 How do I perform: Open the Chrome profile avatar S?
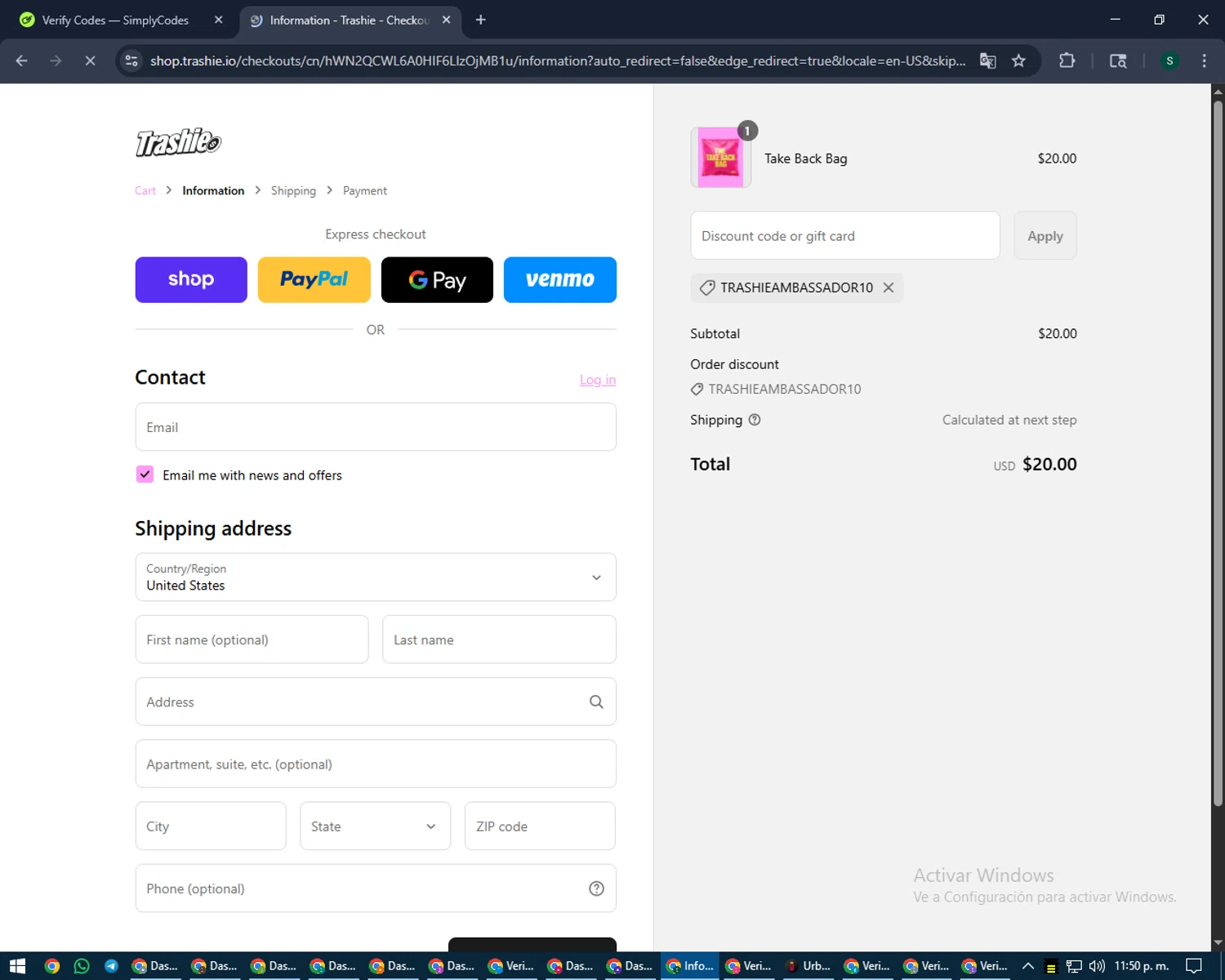coord(1169,60)
